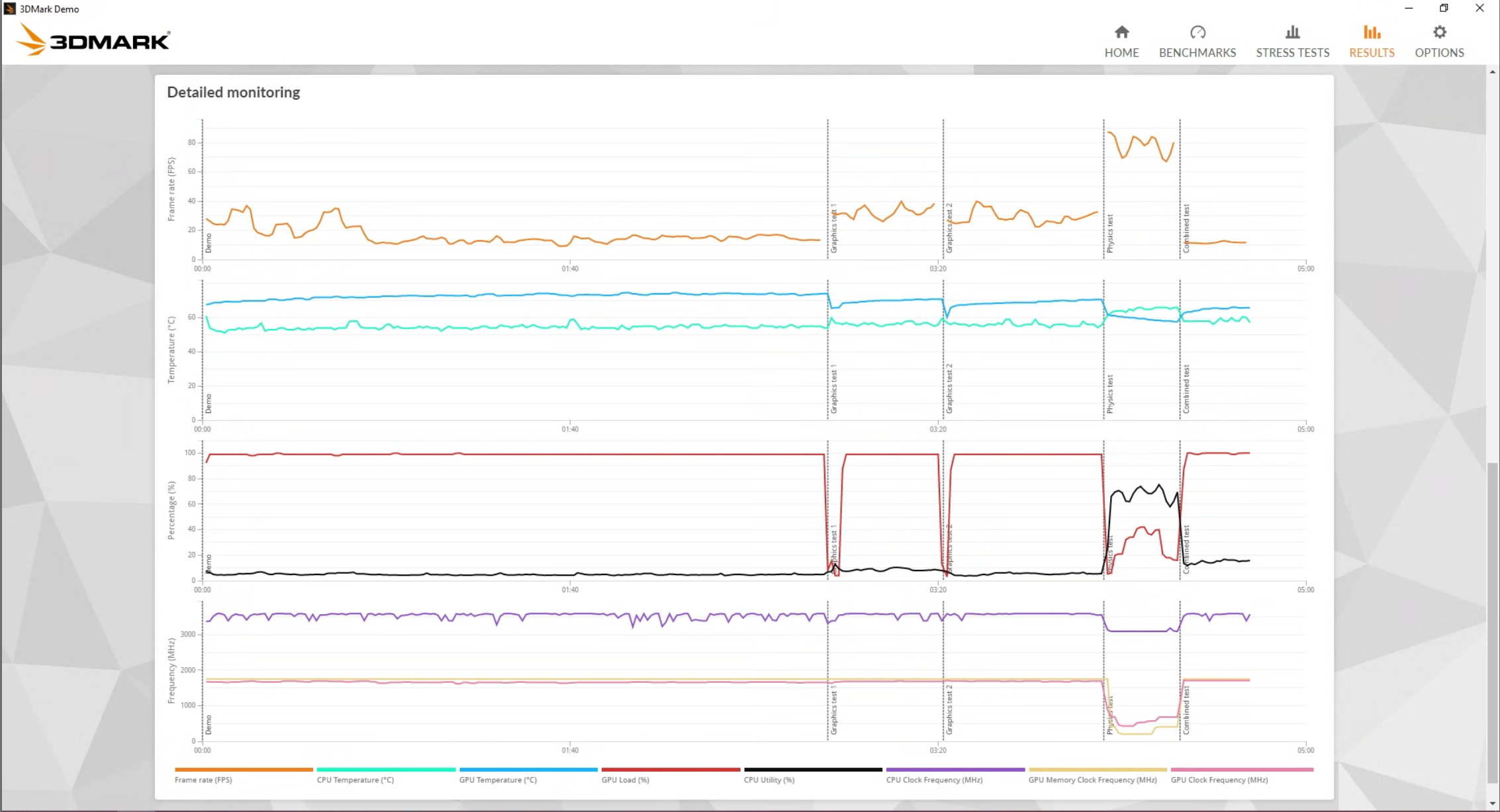Toggle GPU Memory Clock Frequency (MHz) label
Viewport: 1500px width, 812px height.
click(1092, 780)
